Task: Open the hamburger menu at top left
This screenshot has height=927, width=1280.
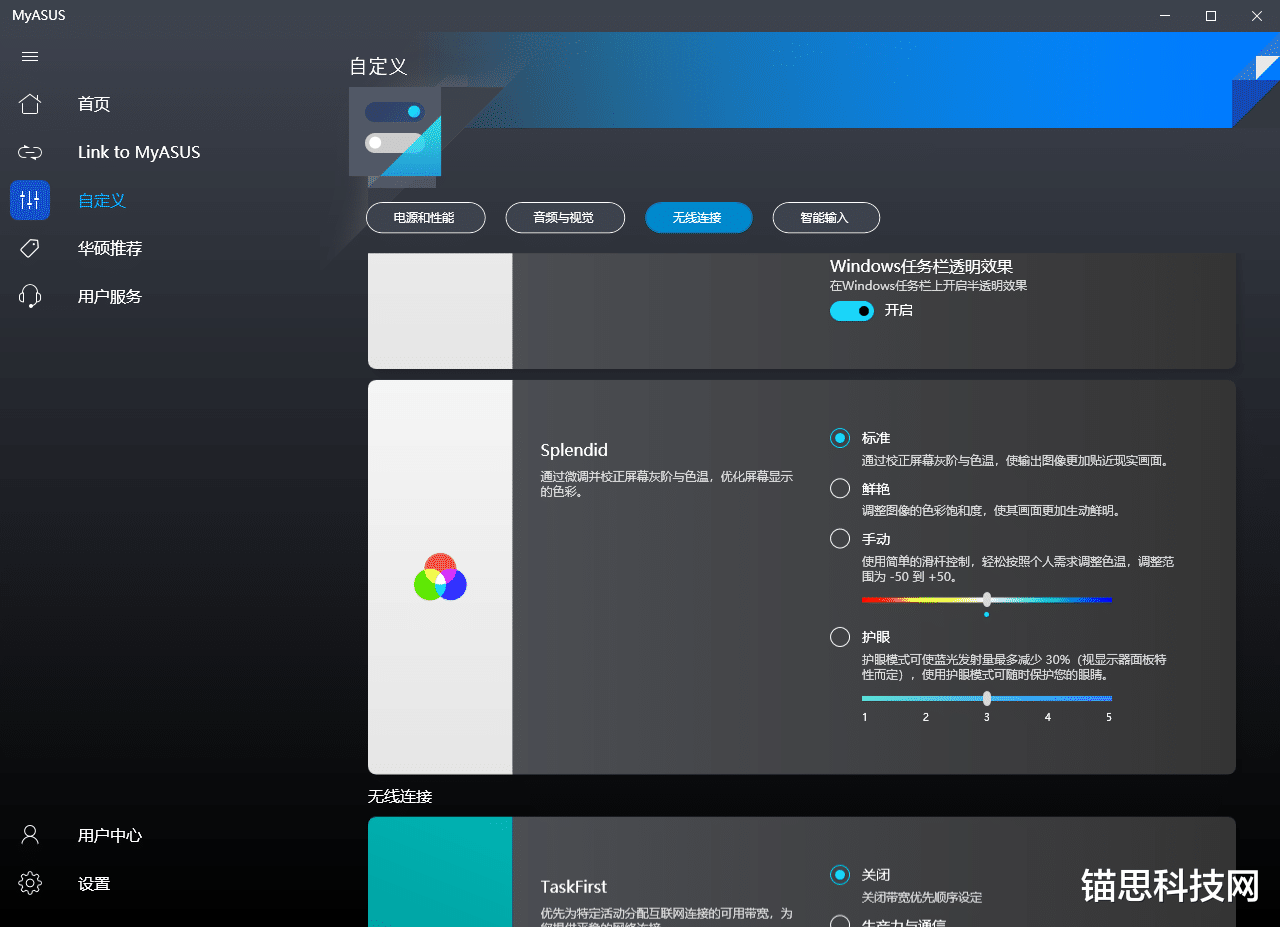Action: 30,56
